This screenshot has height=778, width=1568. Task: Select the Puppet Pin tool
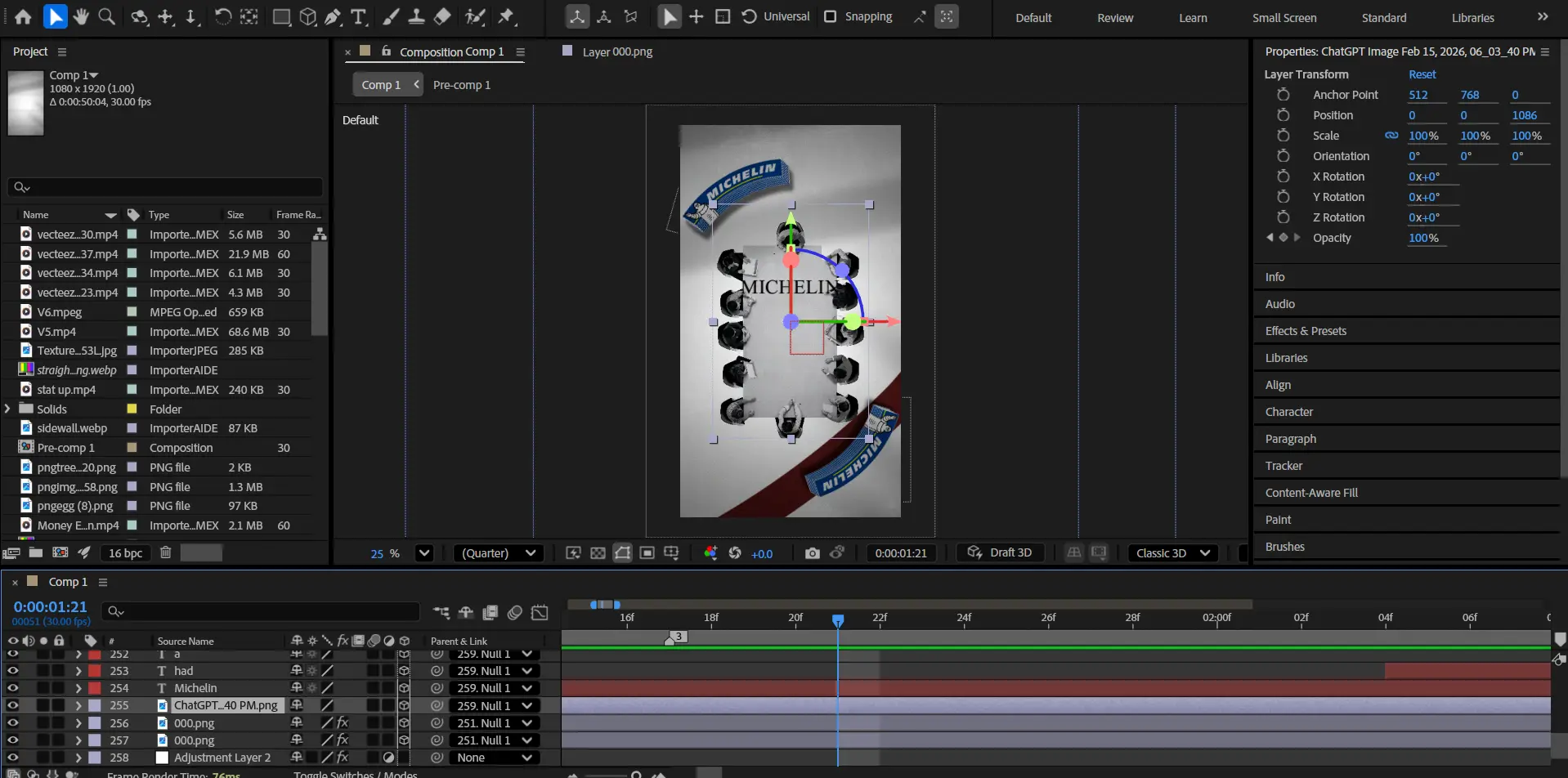click(x=507, y=16)
